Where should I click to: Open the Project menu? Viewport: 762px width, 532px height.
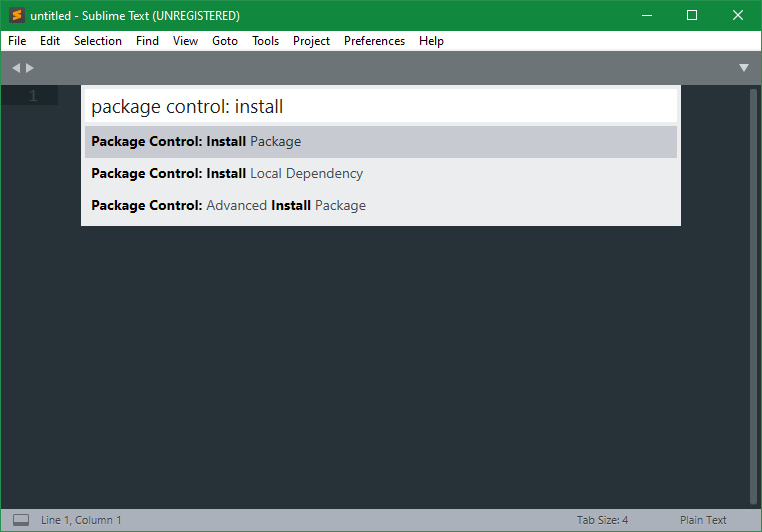[x=311, y=41]
